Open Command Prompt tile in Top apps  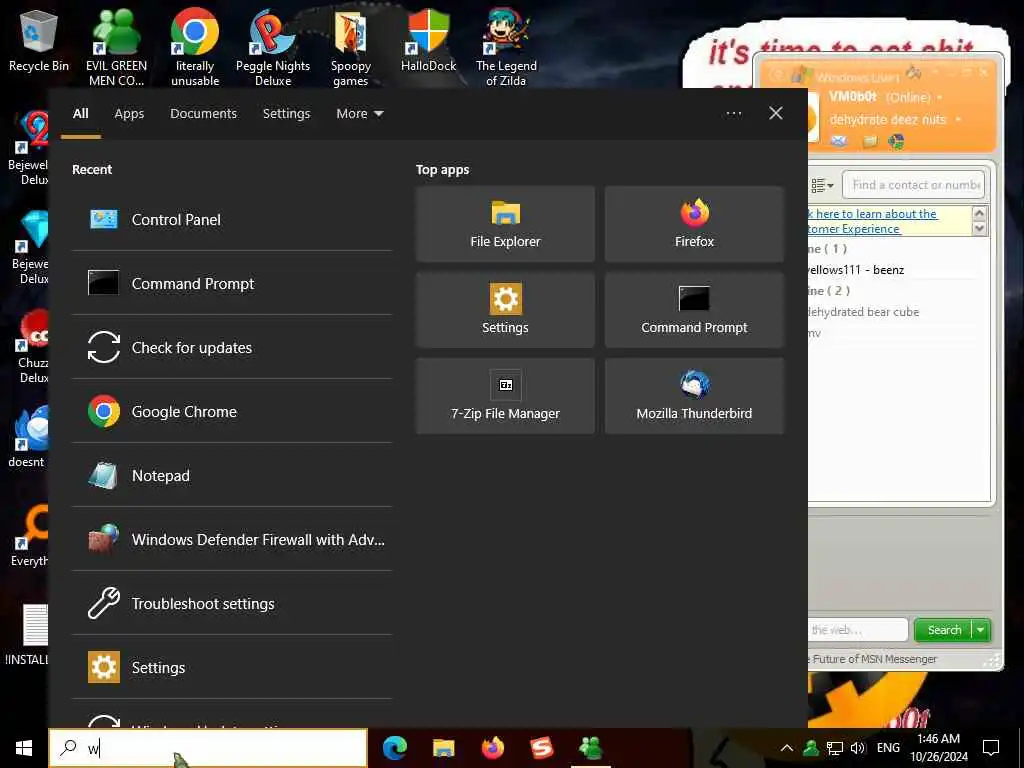[x=694, y=310]
